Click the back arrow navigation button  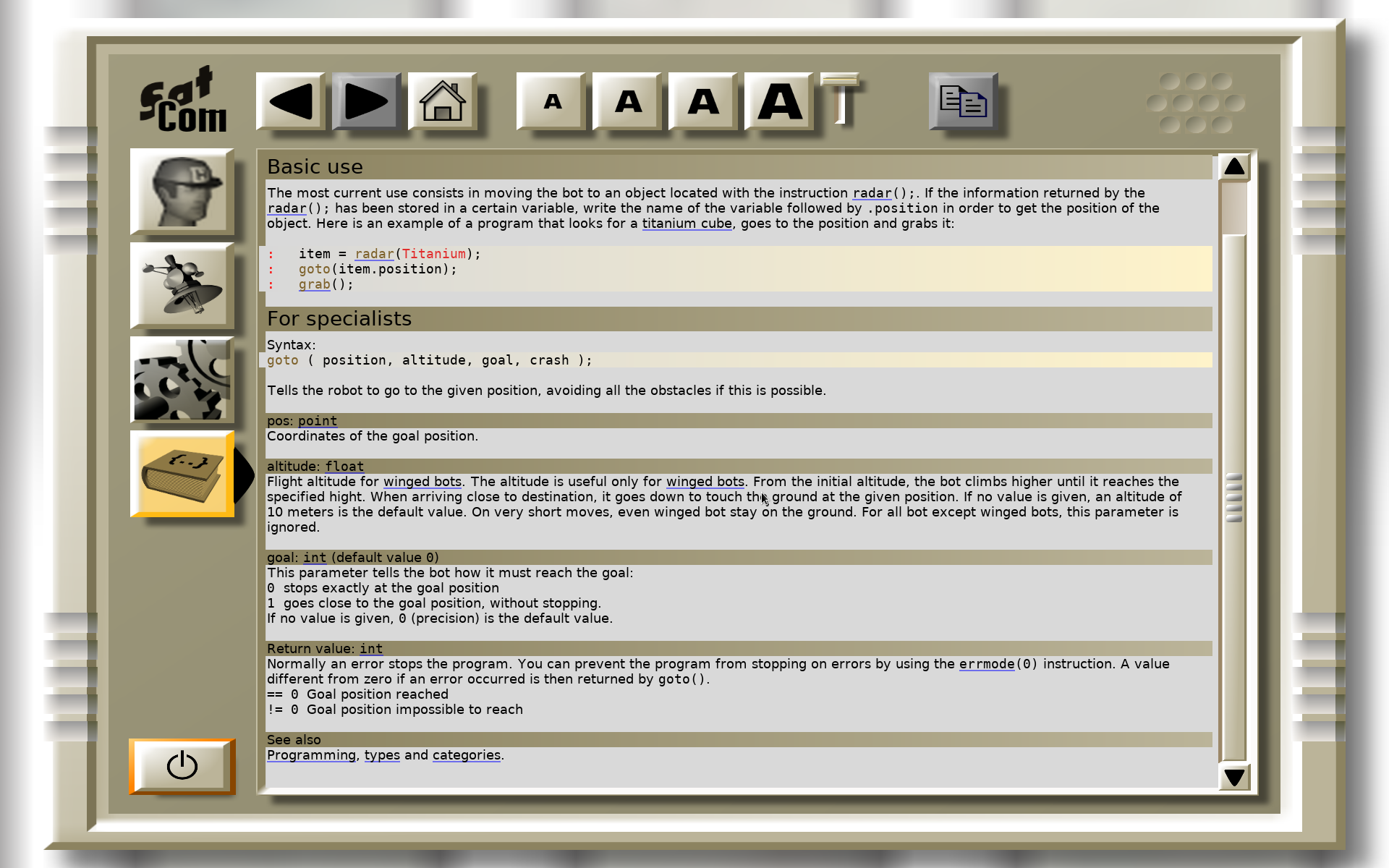click(x=291, y=101)
